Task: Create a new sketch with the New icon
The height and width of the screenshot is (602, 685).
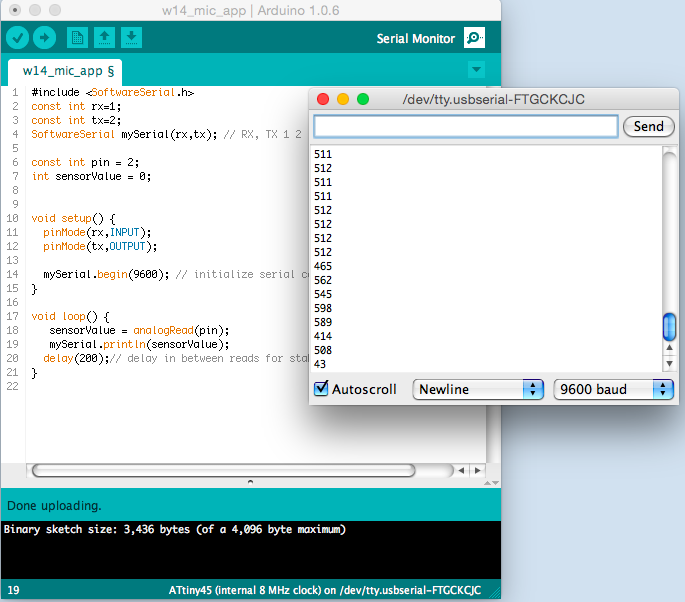Action: click(77, 38)
